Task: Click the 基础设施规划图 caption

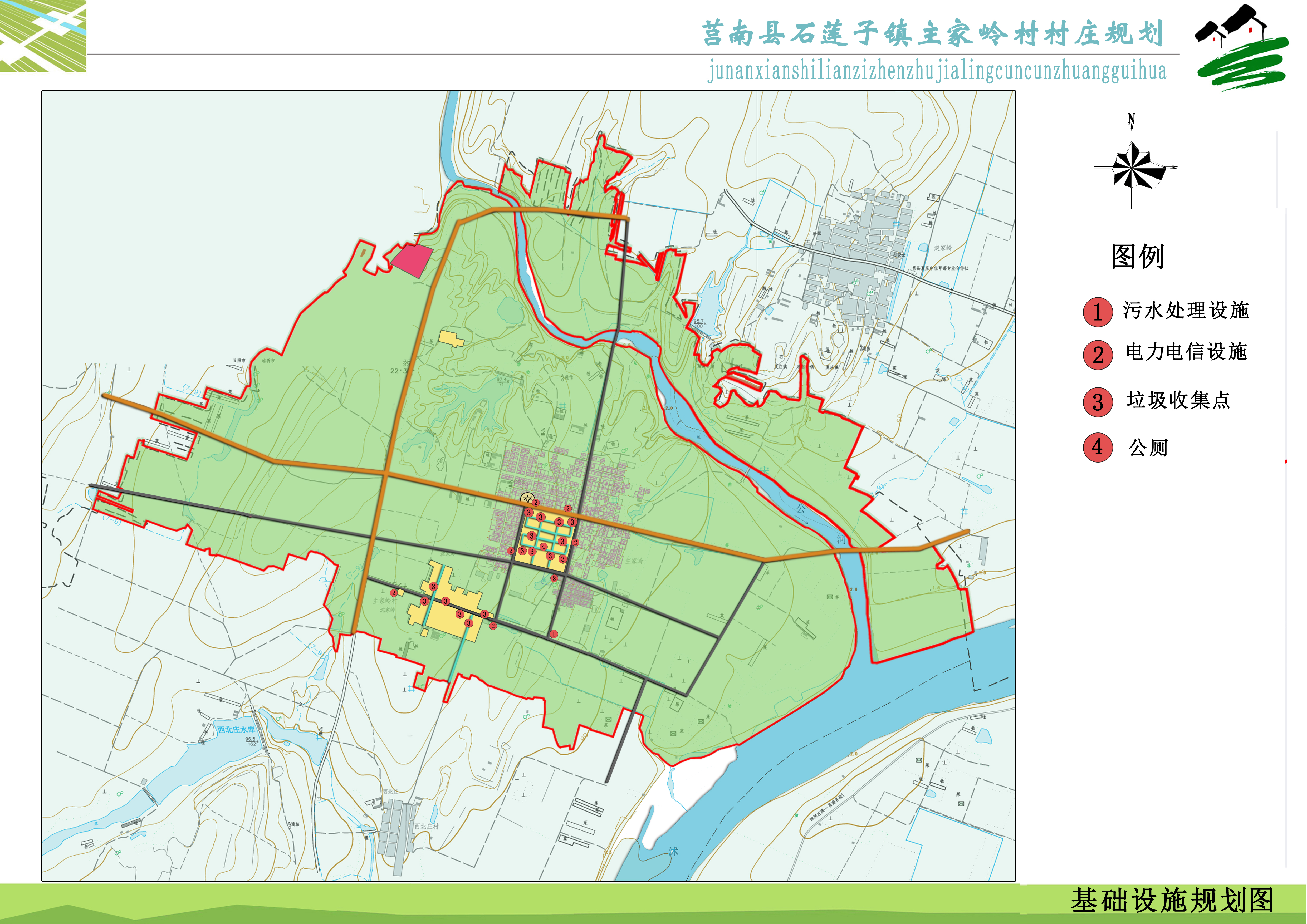Action: click(1172, 901)
